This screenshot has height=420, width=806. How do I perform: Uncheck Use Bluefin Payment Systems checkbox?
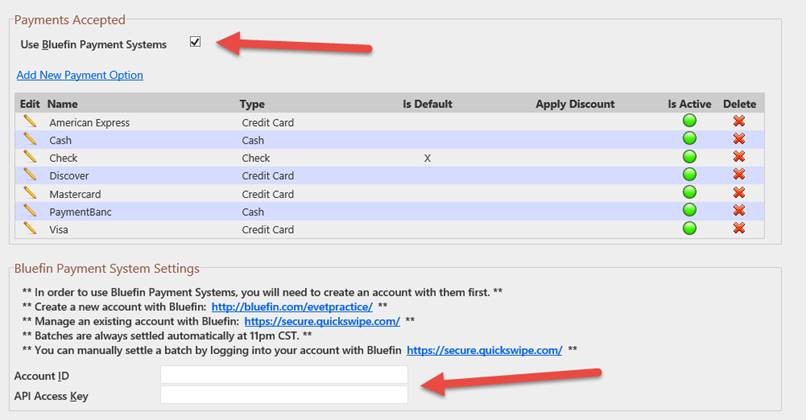tap(195, 42)
